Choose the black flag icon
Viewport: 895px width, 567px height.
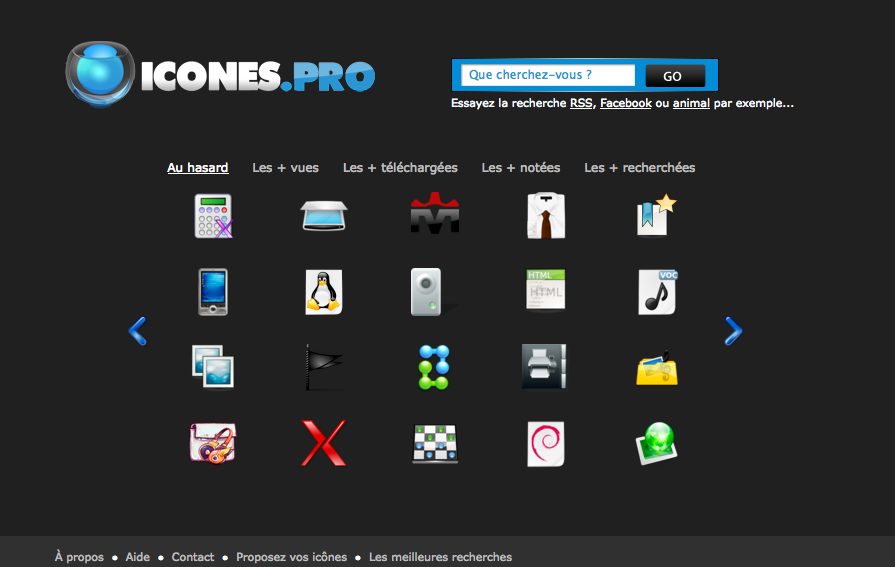coord(324,367)
